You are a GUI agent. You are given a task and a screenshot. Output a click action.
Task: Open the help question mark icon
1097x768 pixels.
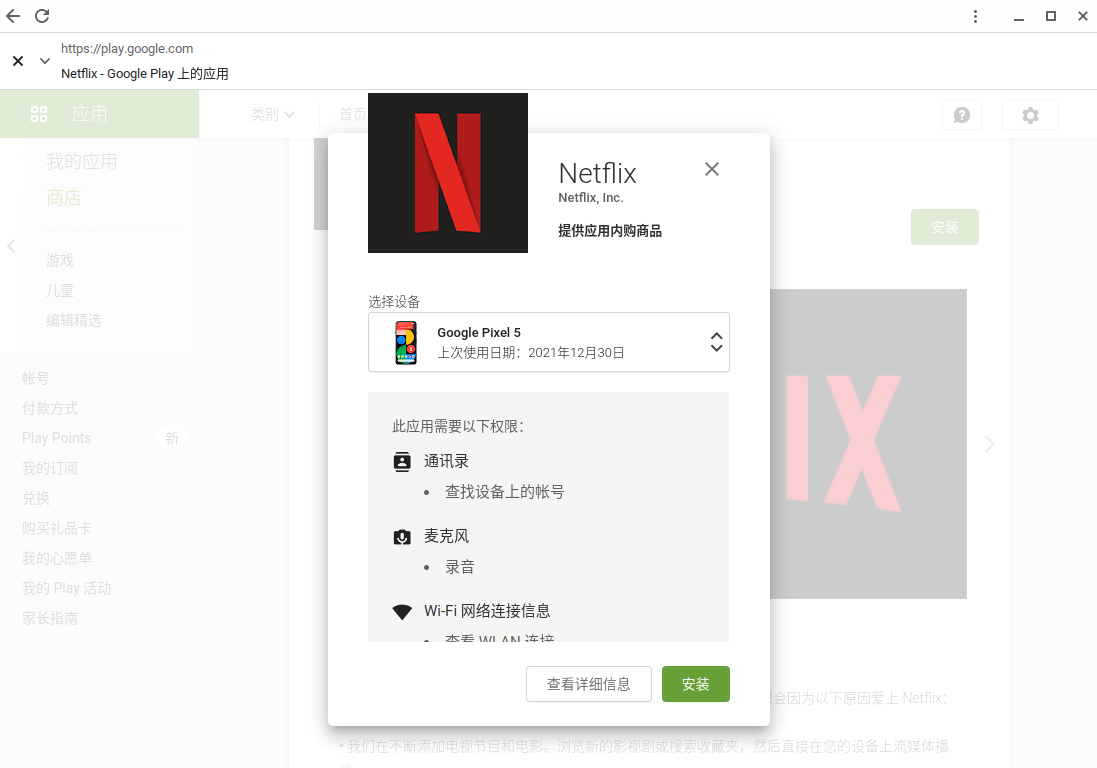(961, 115)
